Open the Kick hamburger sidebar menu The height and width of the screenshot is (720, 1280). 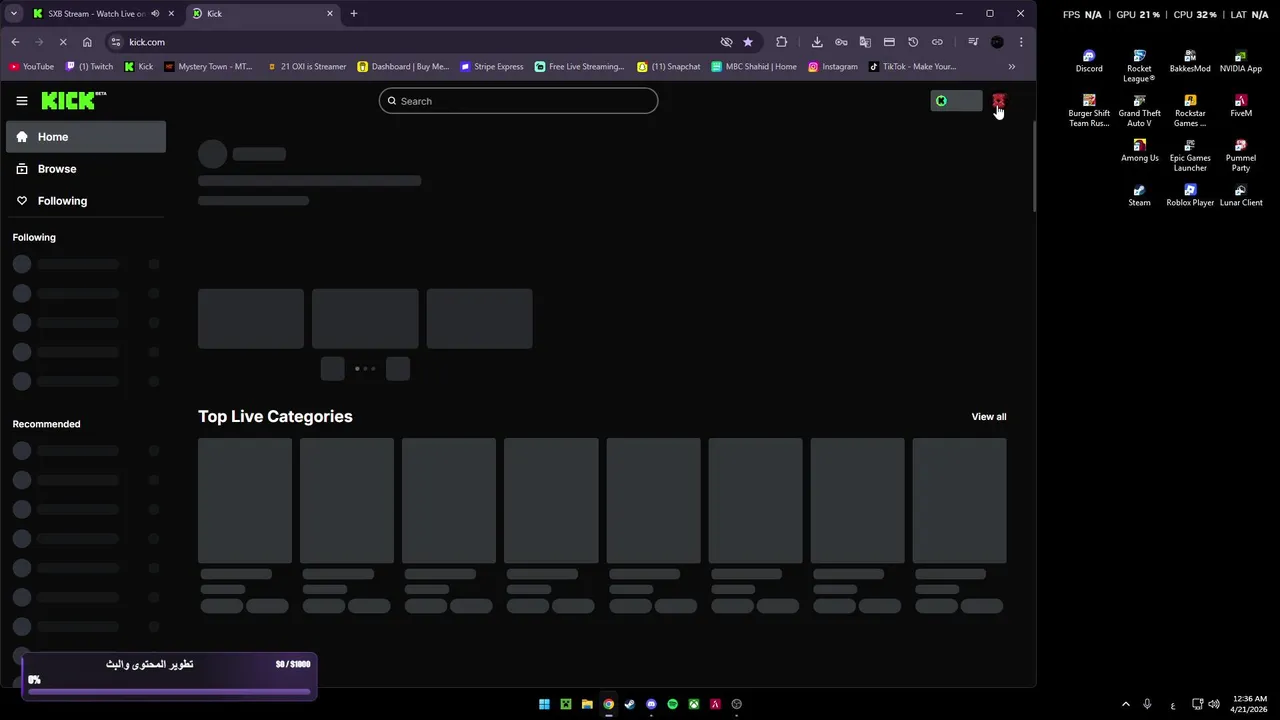[x=22, y=101]
